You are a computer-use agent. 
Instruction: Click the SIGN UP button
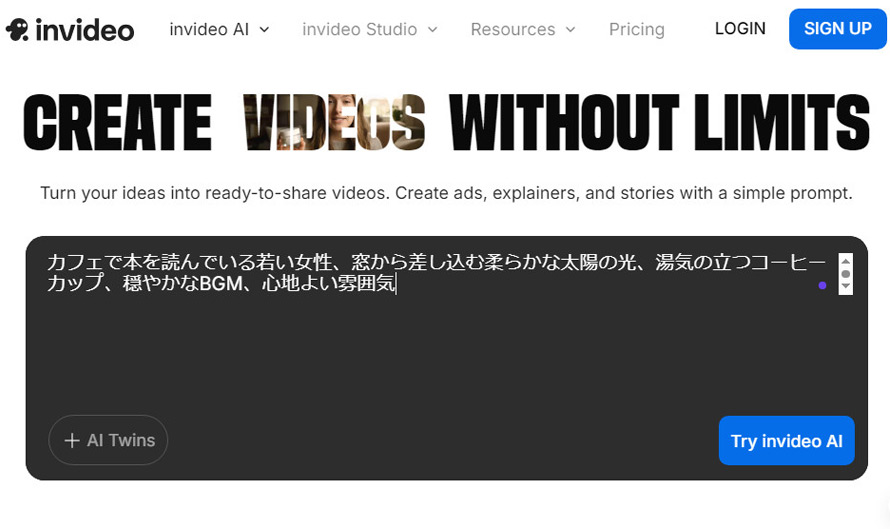[x=838, y=29]
